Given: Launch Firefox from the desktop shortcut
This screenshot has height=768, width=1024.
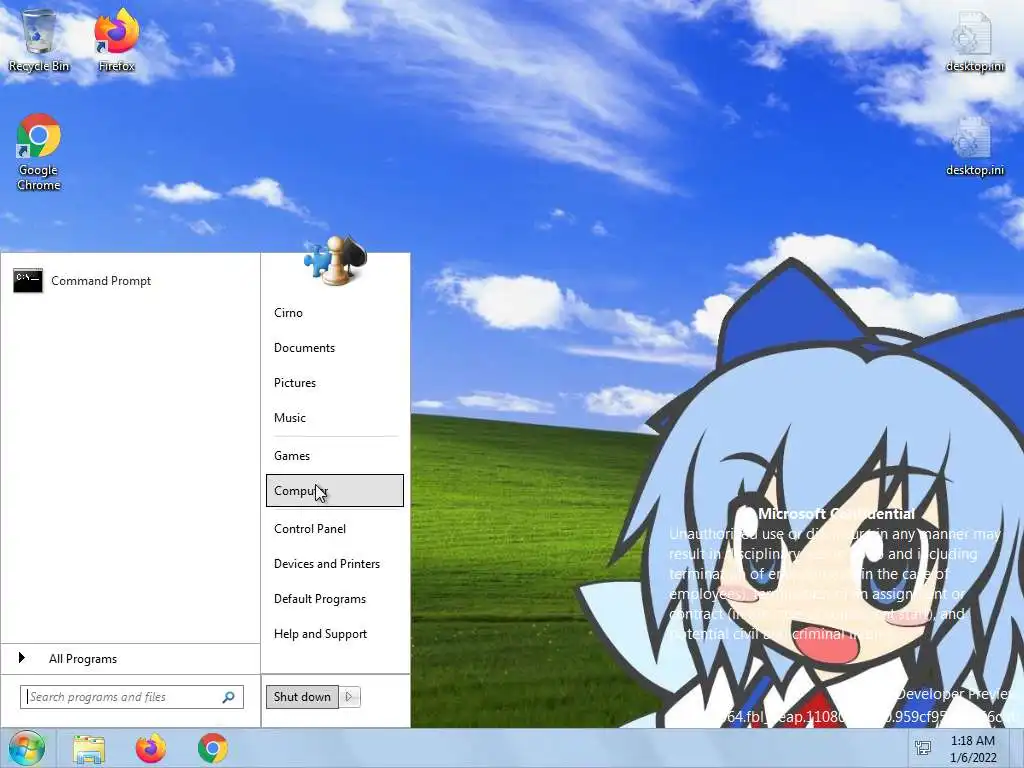Looking at the screenshot, I should pos(117,39).
